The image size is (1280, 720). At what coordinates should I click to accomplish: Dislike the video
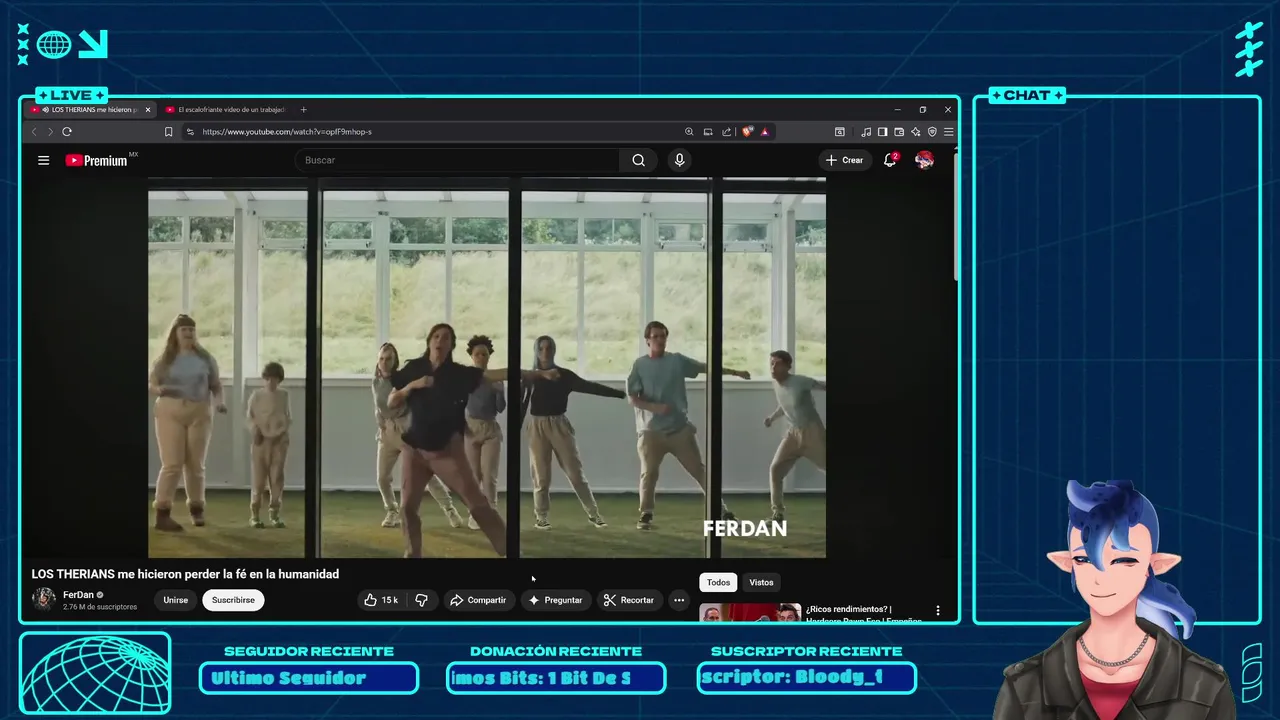(421, 600)
